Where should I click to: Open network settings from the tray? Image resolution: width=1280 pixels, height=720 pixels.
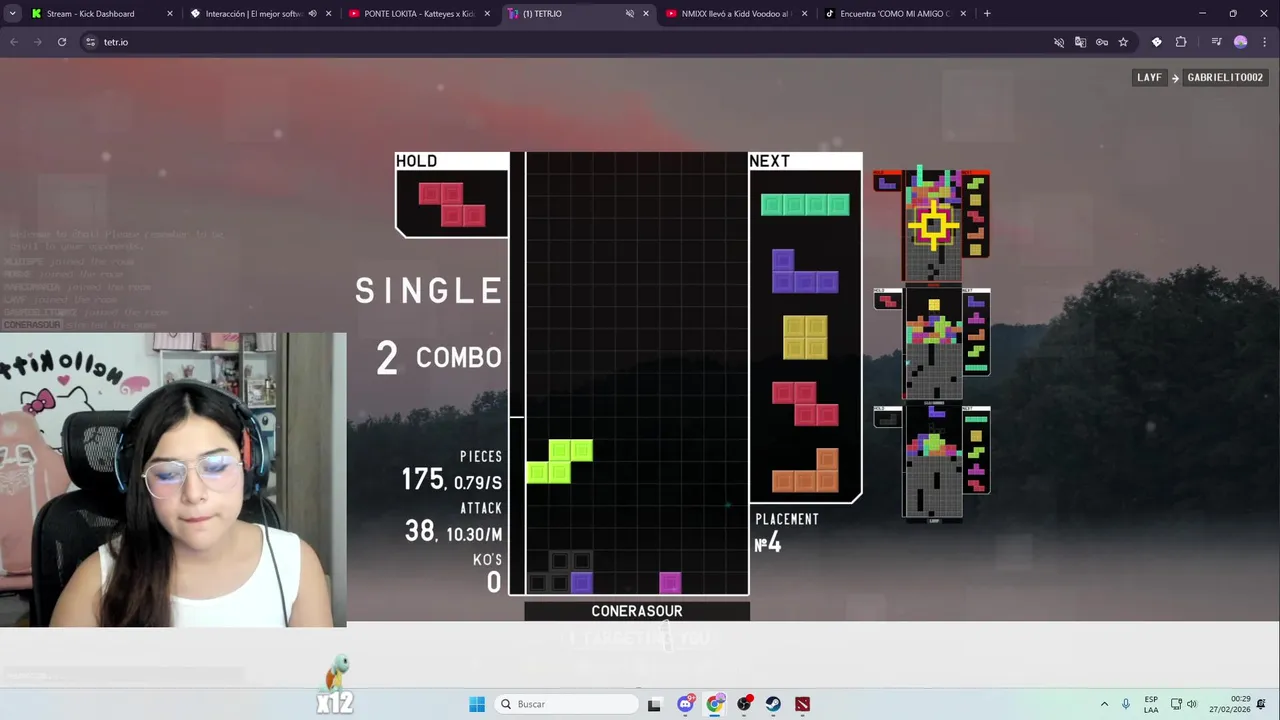[1177, 704]
